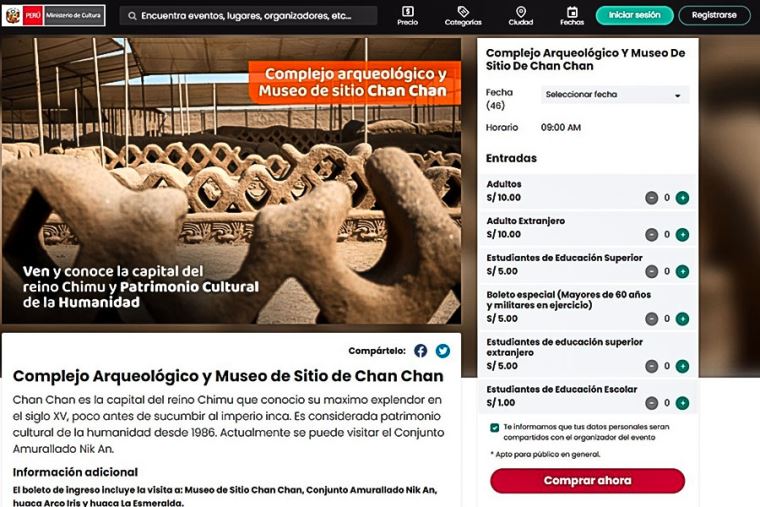Expand the Seleccionar fecha dropdown
The height and width of the screenshot is (507, 760).
(x=615, y=95)
